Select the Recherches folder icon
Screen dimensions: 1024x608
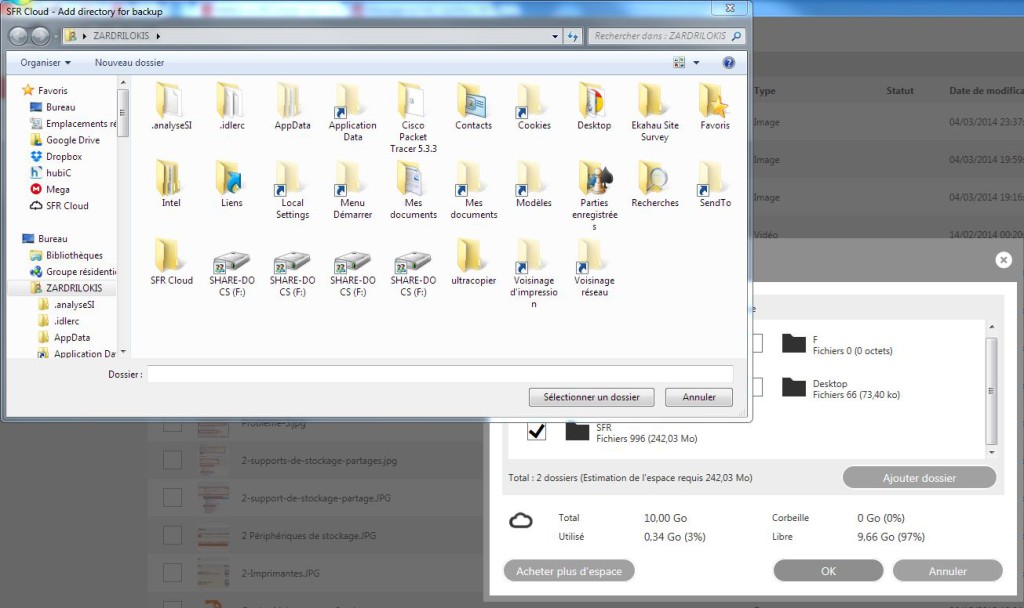pyautogui.click(x=654, y=179)
